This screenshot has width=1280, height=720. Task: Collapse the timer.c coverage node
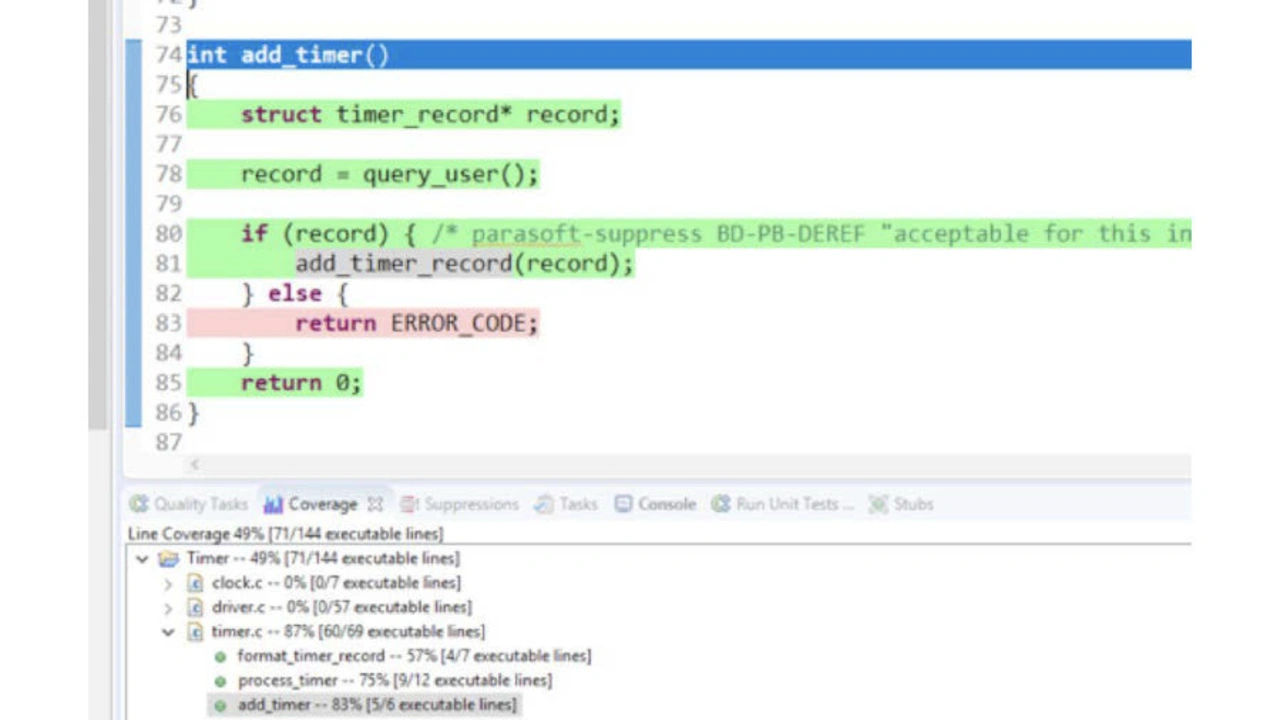tap(168, 632)
